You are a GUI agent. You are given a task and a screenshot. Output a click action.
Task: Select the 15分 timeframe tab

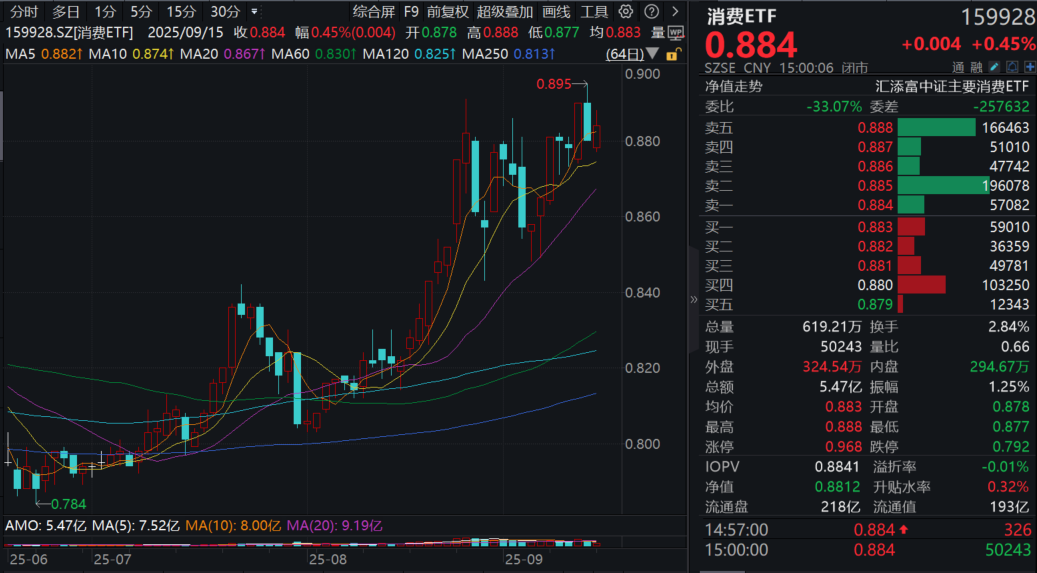click(181, 12)
